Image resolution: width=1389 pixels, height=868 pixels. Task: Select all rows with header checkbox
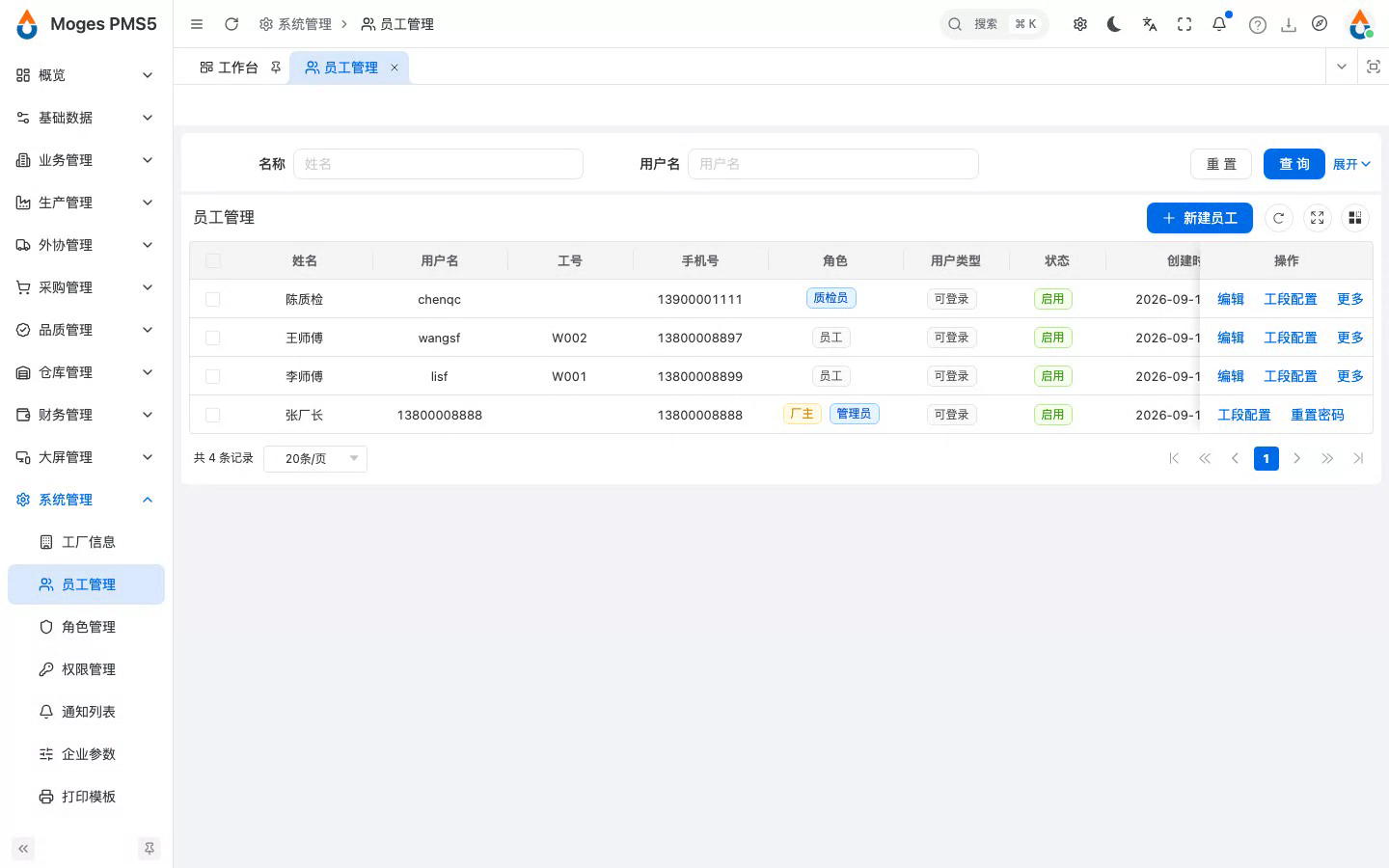coord(213,260)
